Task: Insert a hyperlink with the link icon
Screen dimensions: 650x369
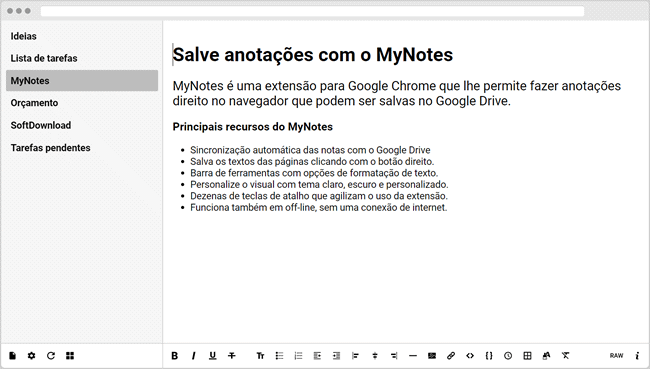Action: coord(451,356)
